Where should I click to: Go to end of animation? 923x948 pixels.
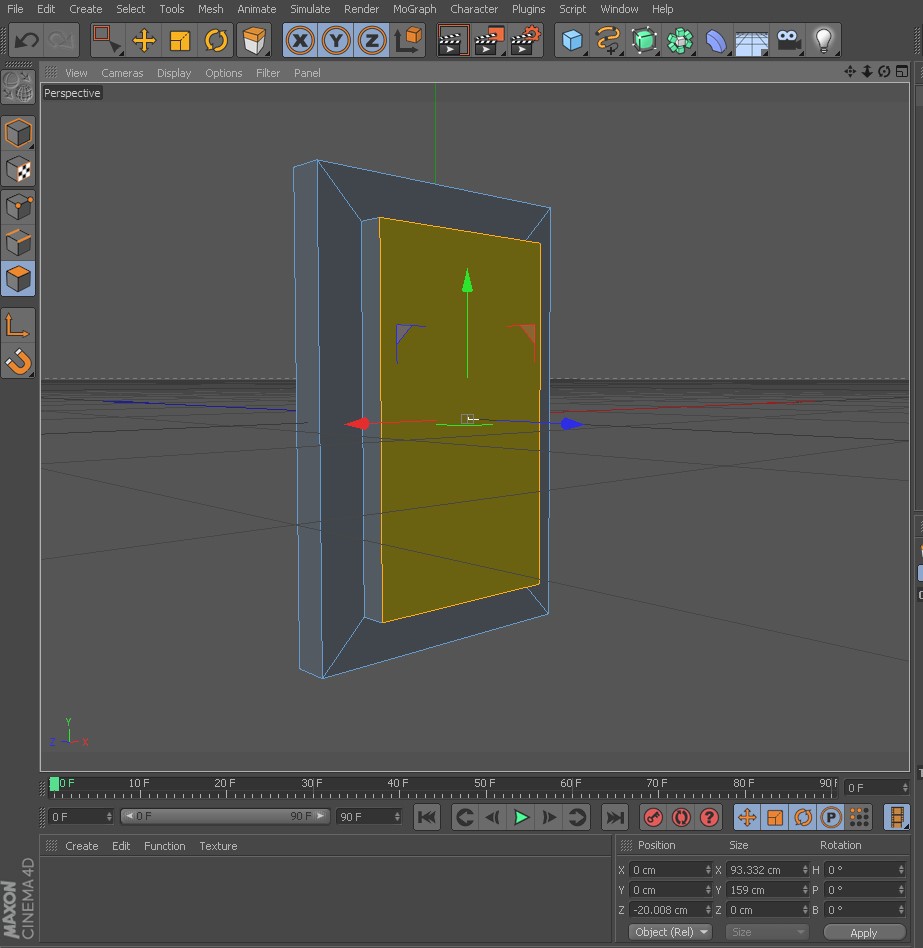615,818
